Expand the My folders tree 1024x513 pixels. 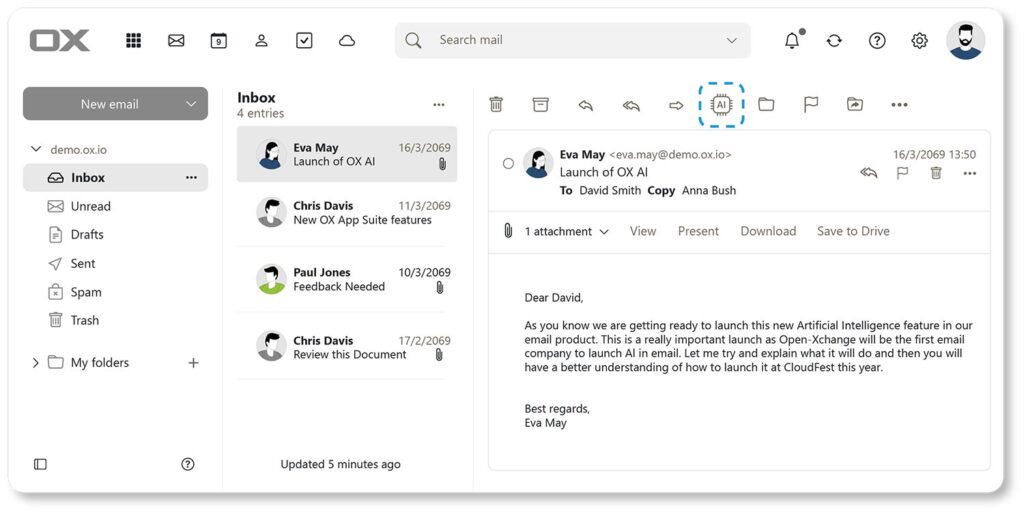36,363
